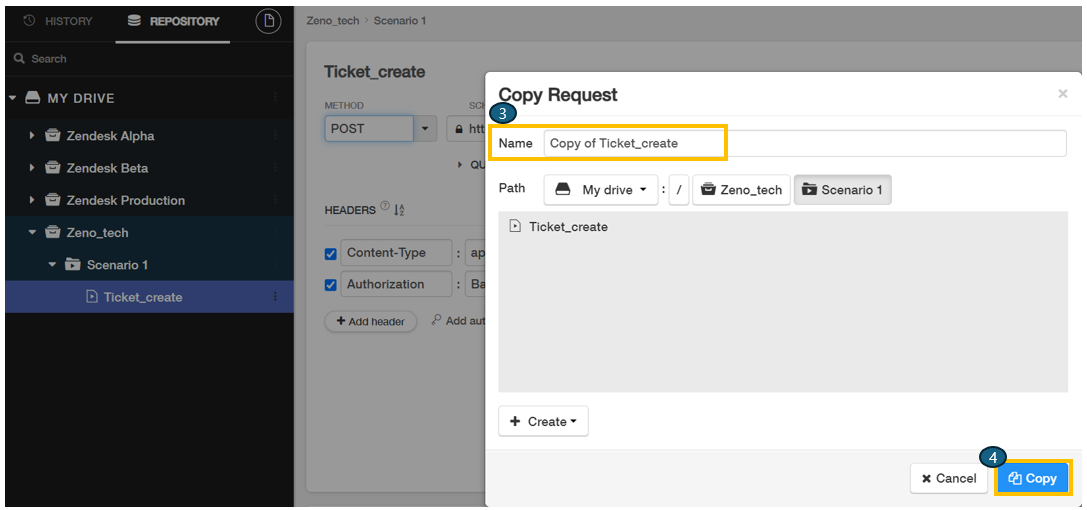Expand the Zendesk Production project
1087x510 pixels.
coord(32,200)
